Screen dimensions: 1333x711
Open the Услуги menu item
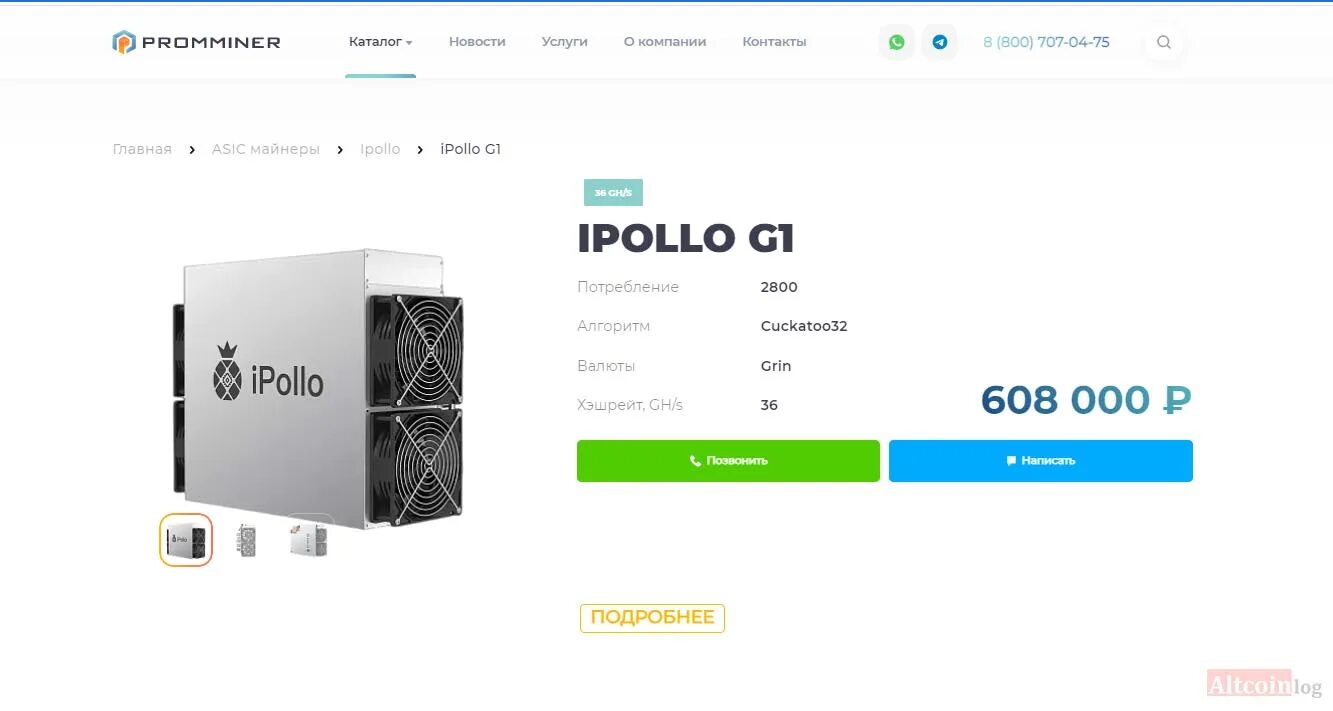pyautogui.click(x=565, y=42)
